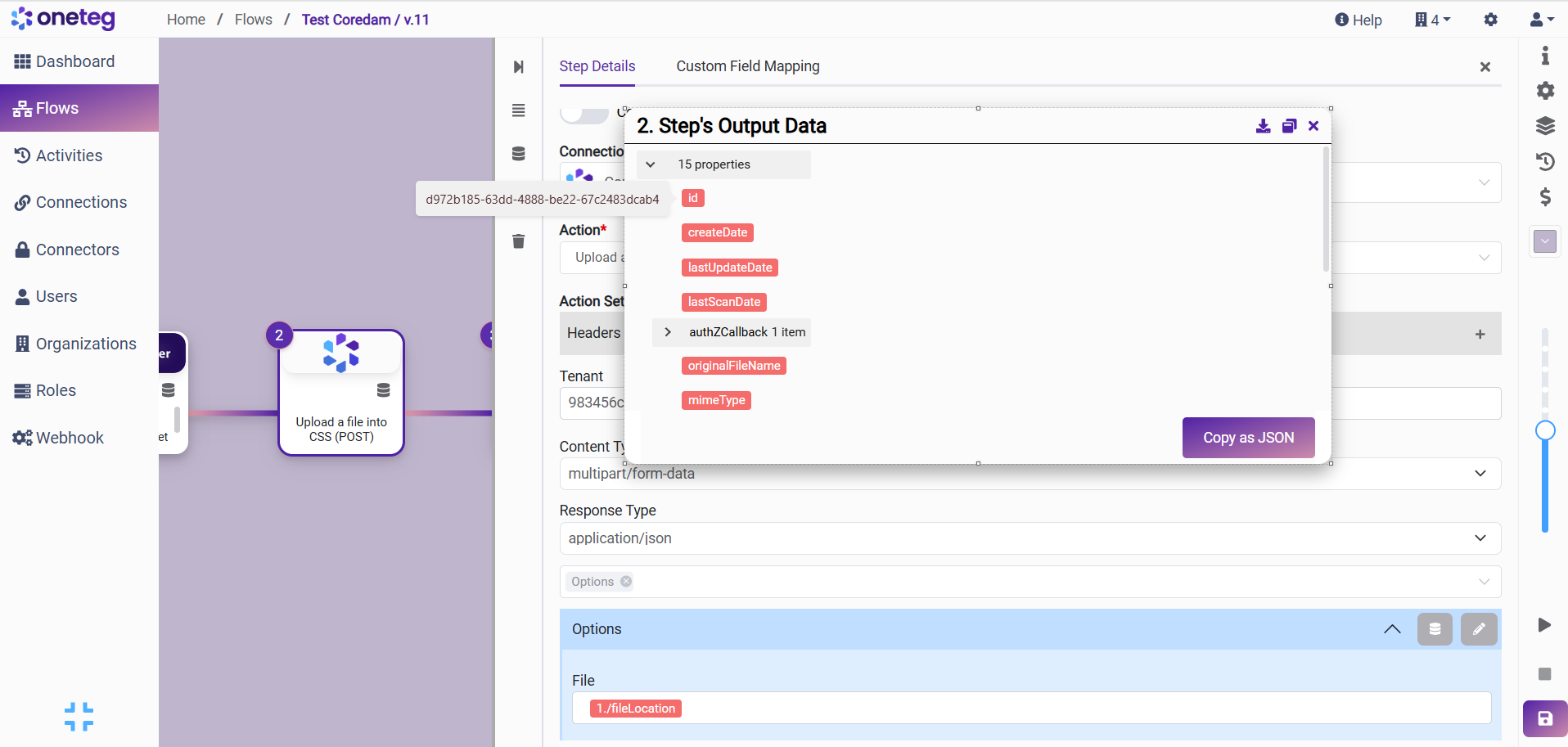This screenshot has width=1568, height=747.
Task: Click the layers stack icon
Action: click(x=1544, y=125)
